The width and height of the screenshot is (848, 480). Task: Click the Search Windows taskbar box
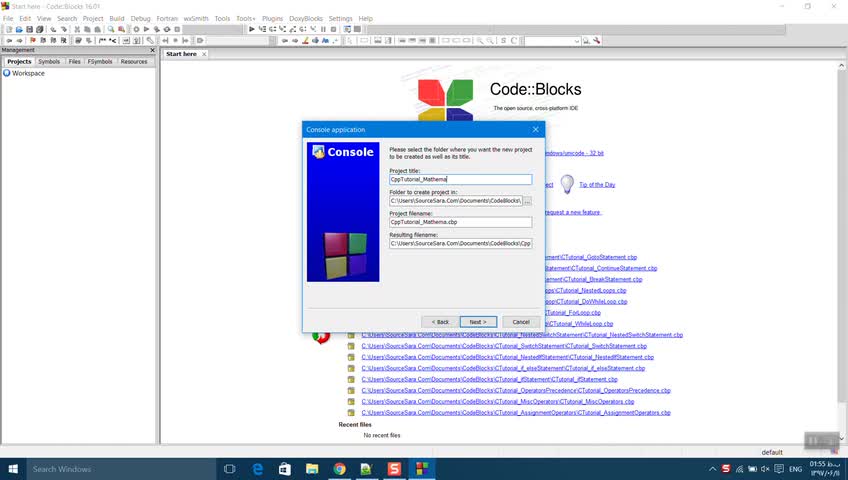[121, 469]
